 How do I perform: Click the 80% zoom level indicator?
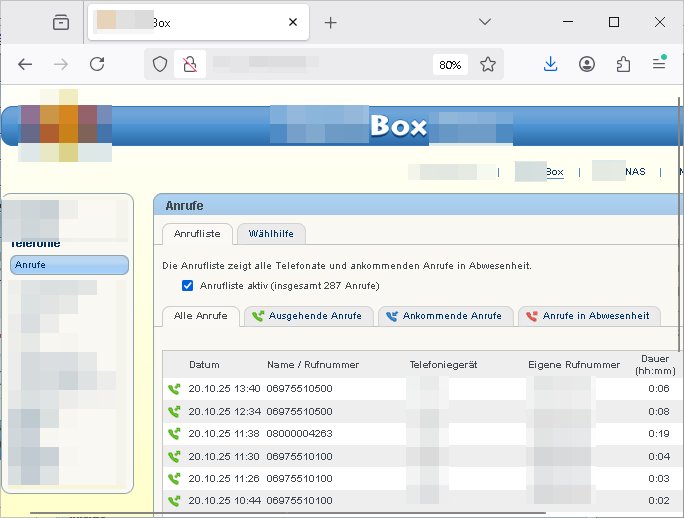coord(449,64)
